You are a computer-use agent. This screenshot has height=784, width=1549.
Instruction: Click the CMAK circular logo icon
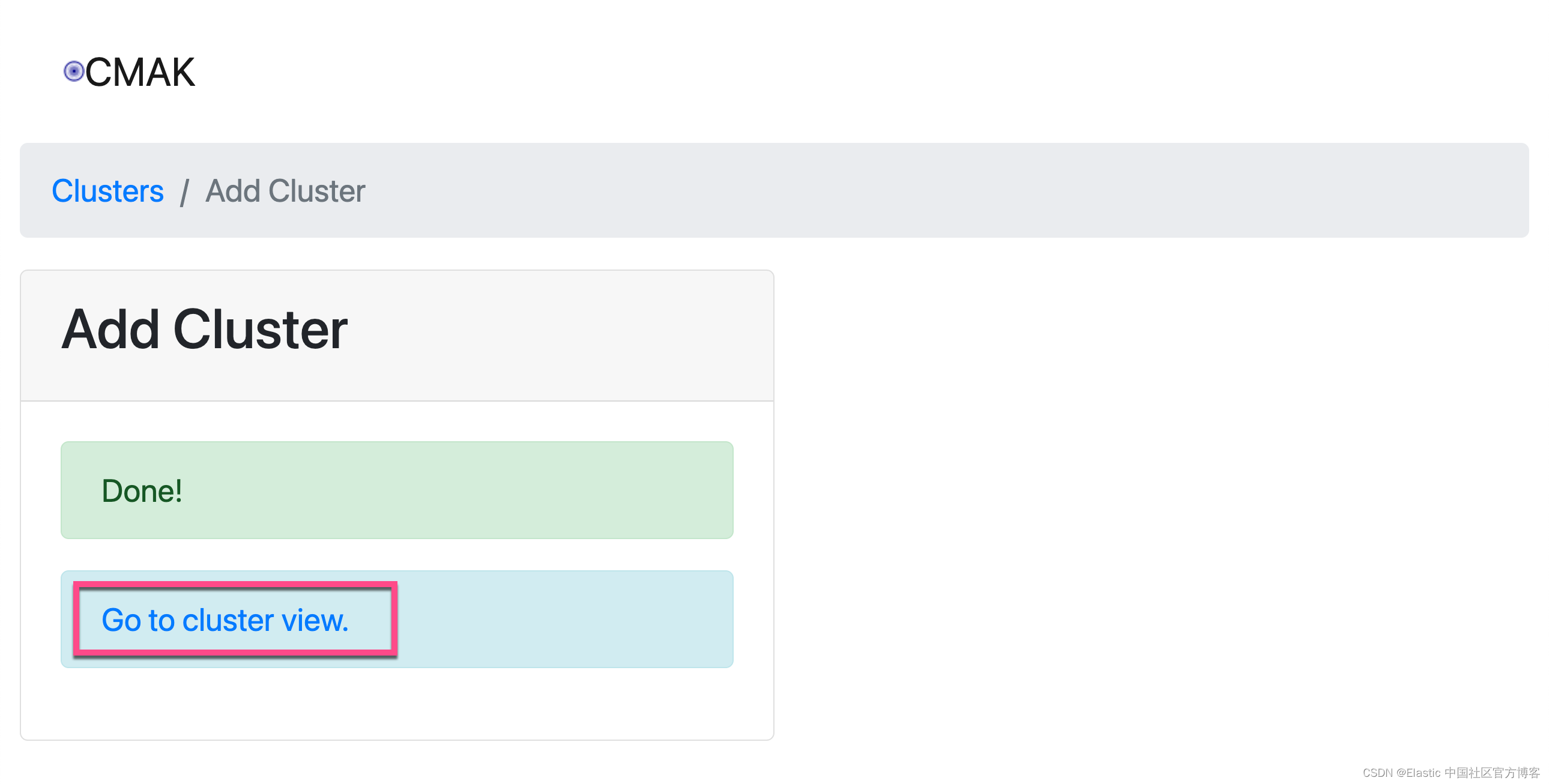73,71
